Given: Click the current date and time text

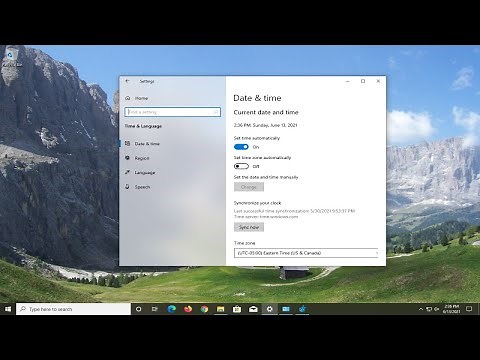Looking at the screenshot, I should click(x=265, y=125).
